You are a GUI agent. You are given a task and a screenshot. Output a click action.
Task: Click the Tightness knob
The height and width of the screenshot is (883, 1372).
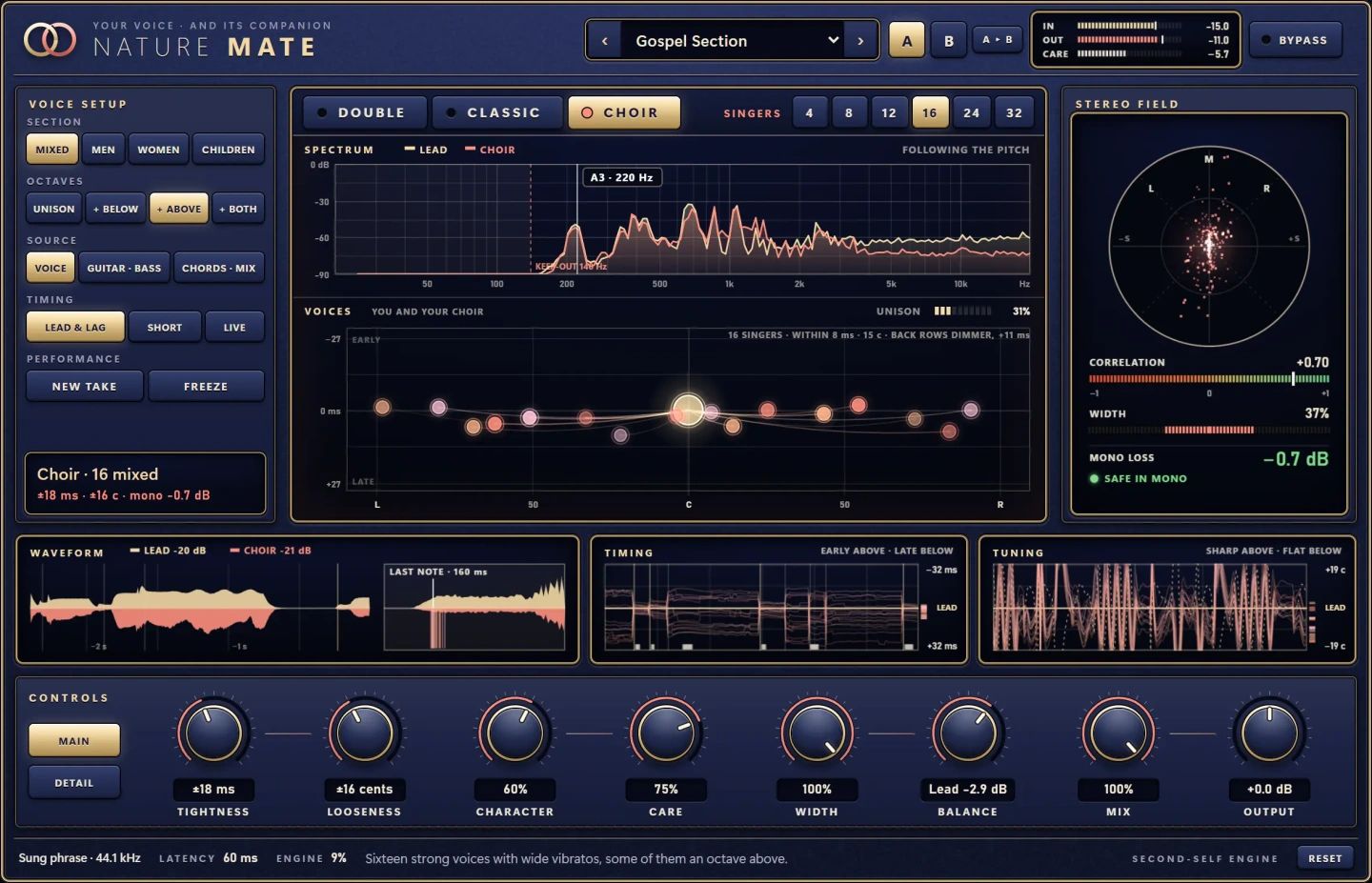213,733
